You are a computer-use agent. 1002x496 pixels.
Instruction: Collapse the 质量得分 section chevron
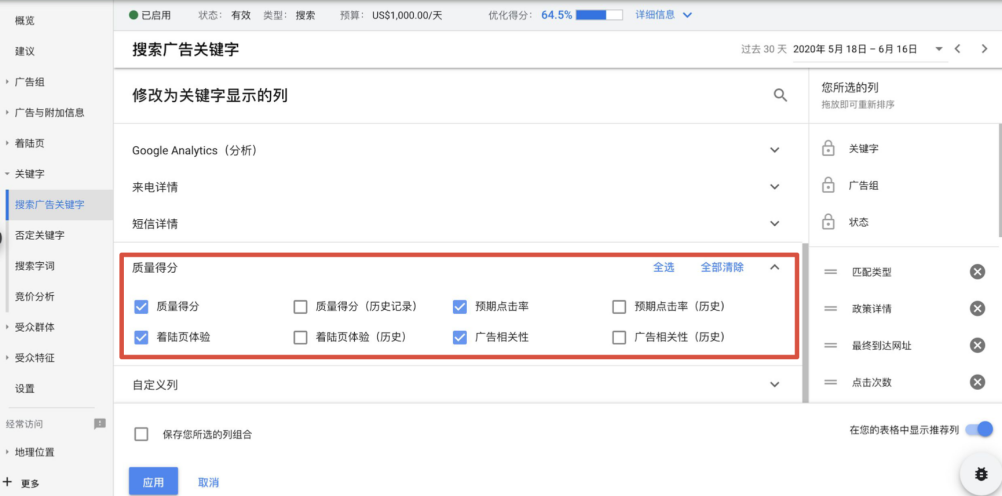(x=775, y=267)
